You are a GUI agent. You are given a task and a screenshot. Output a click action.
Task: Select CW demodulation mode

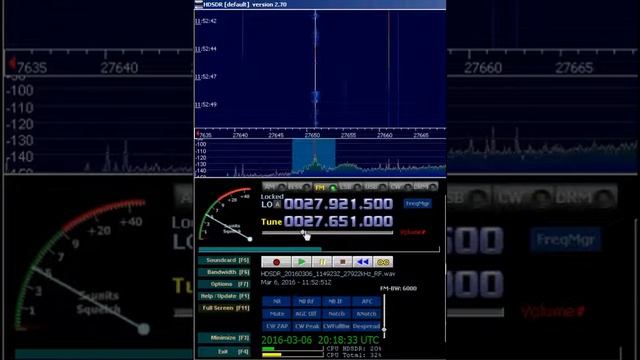(400, 187)
